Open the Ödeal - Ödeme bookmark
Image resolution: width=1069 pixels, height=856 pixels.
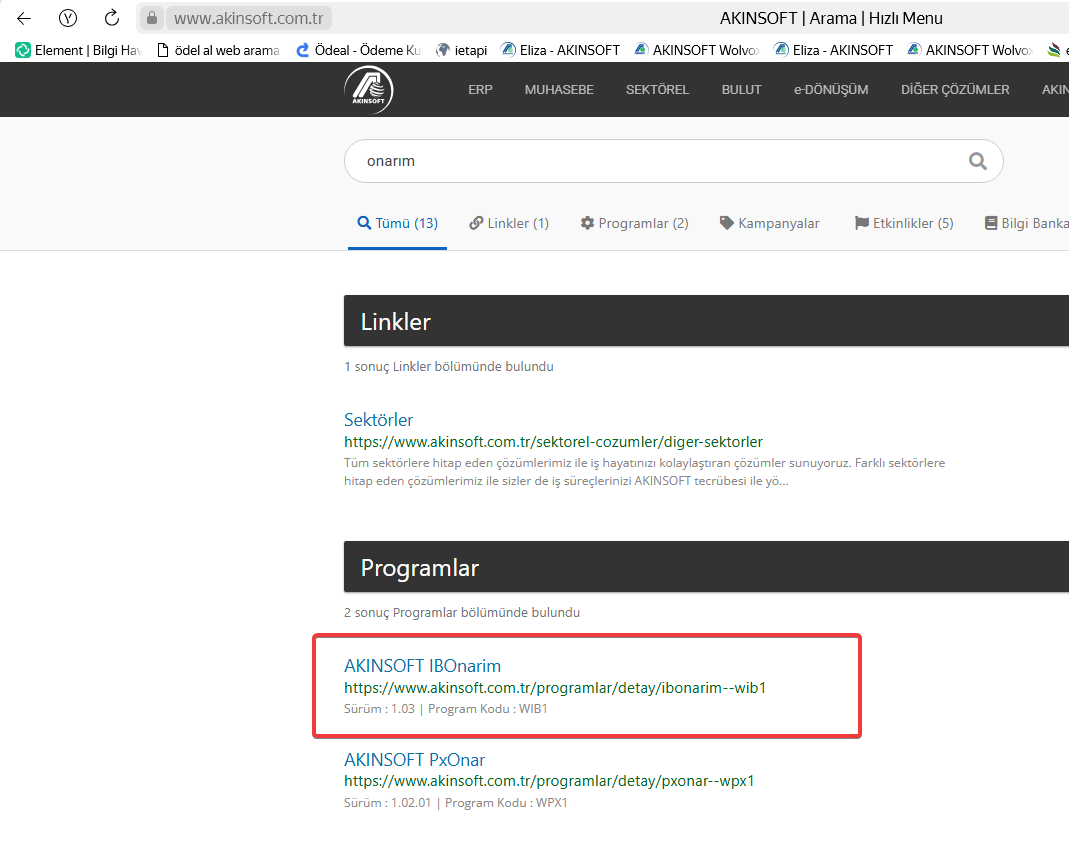[x=359, y=50]
